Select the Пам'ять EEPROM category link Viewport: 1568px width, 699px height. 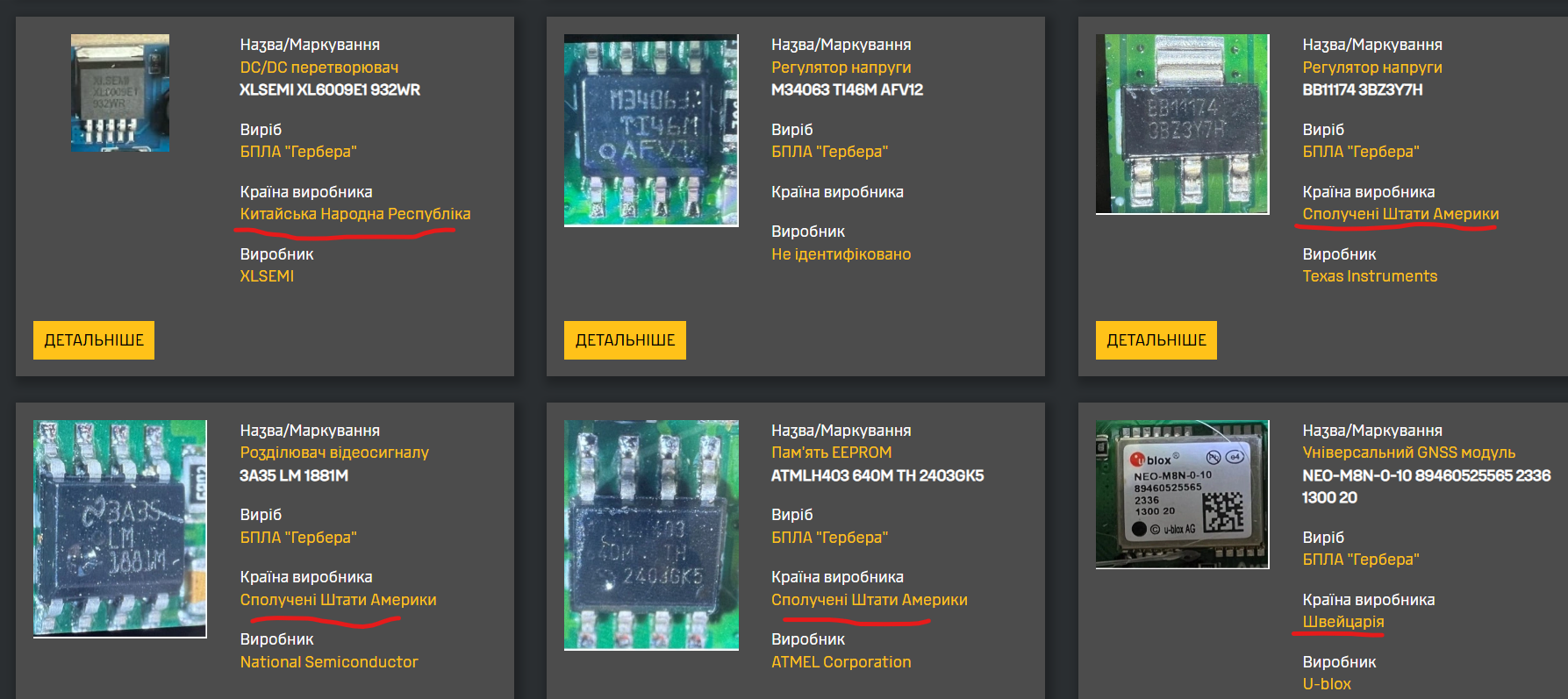(831, 453)
